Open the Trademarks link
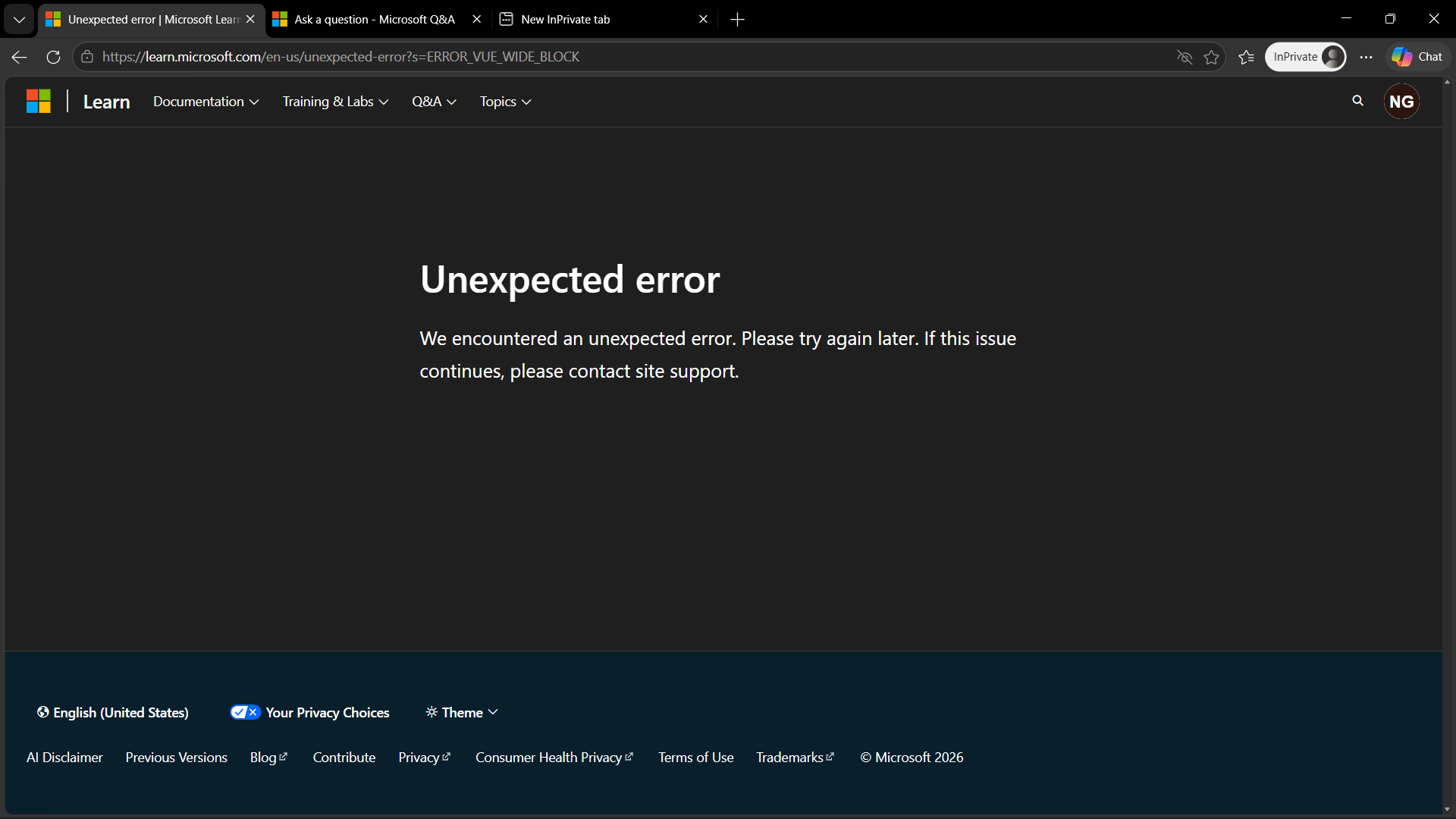This screenshot has width=1456, height=819. (x=795, y=757)
